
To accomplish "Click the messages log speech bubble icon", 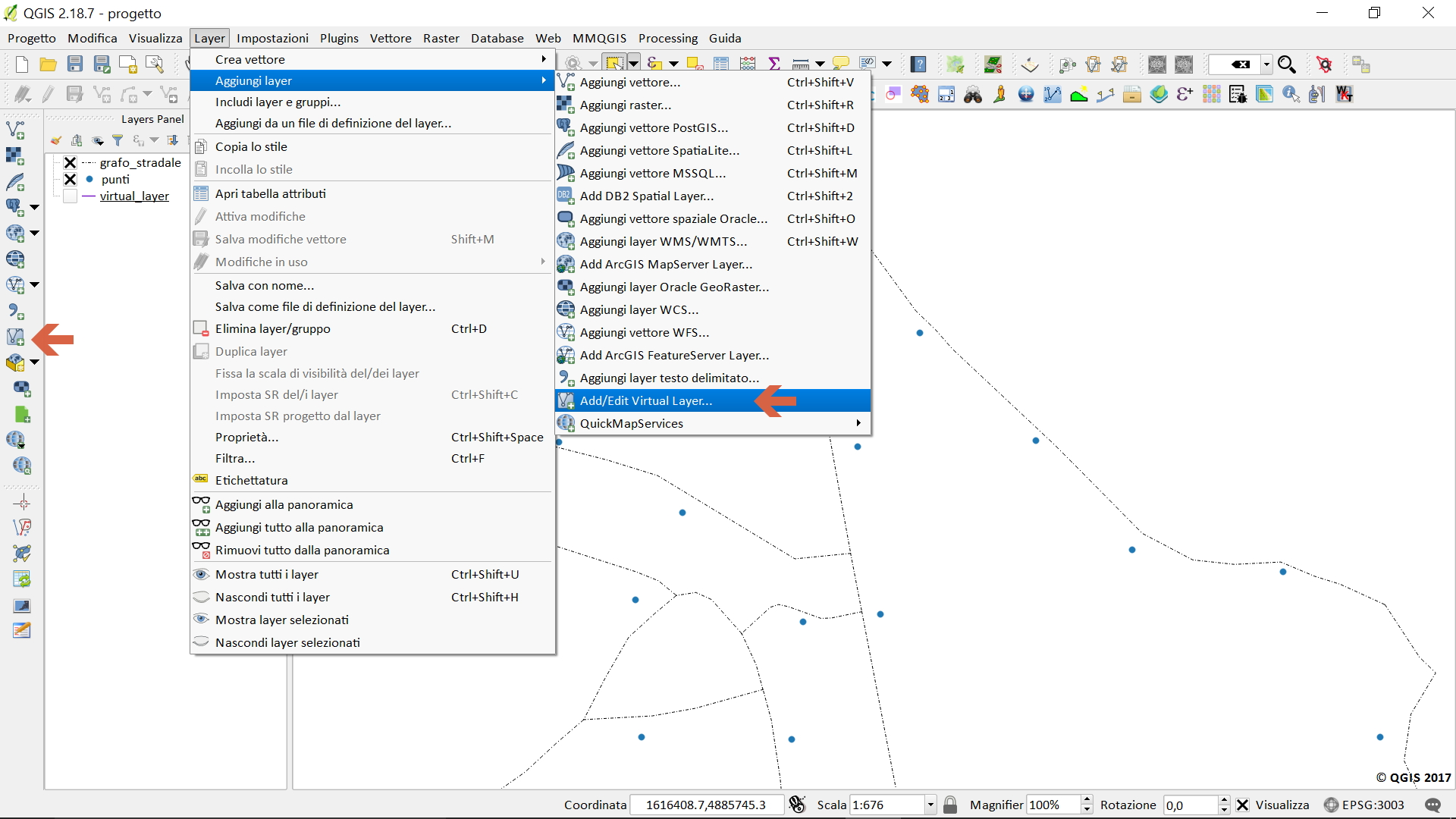I will (x=1432, y=805).
